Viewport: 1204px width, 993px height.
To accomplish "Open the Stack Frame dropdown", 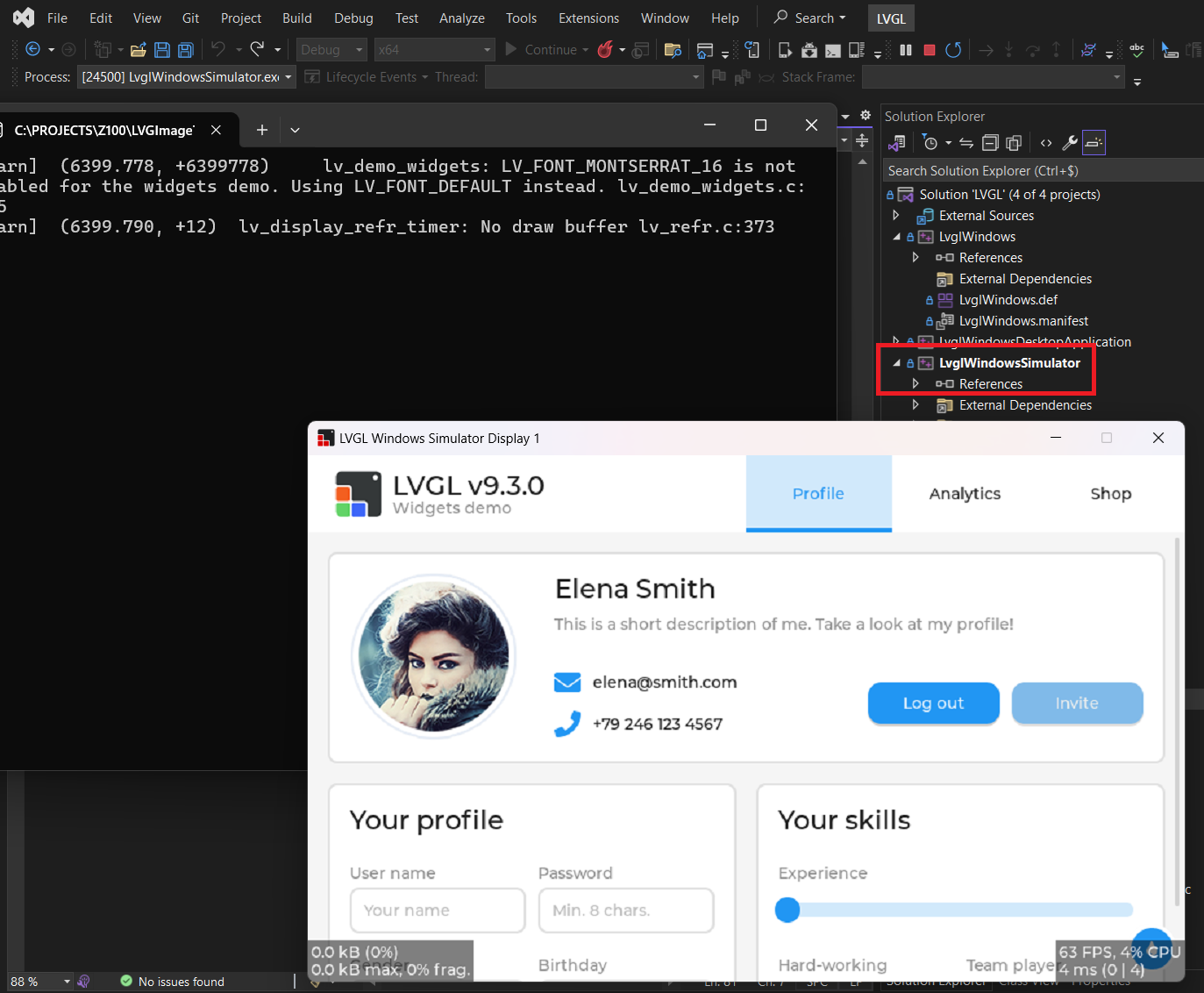I will coord(994,77).
